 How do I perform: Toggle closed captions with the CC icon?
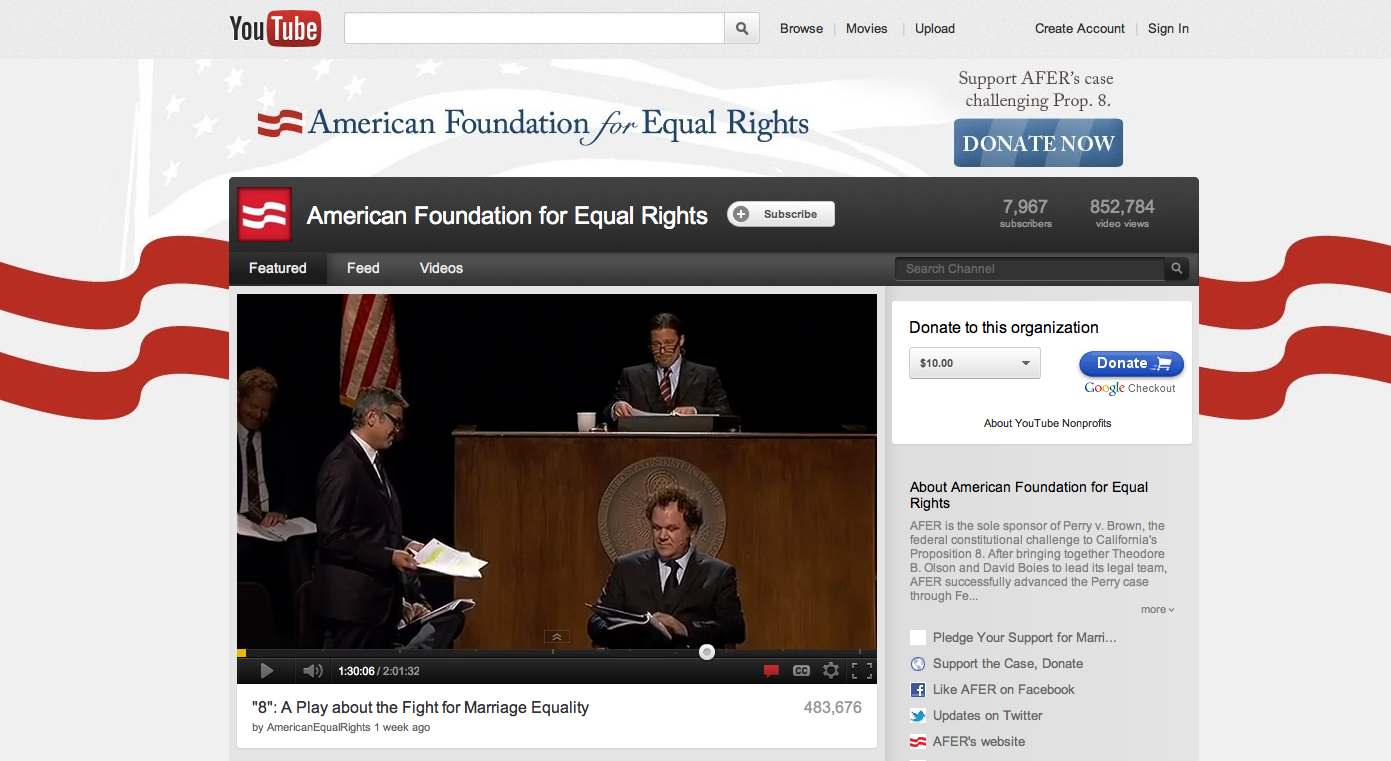point(801,671)
